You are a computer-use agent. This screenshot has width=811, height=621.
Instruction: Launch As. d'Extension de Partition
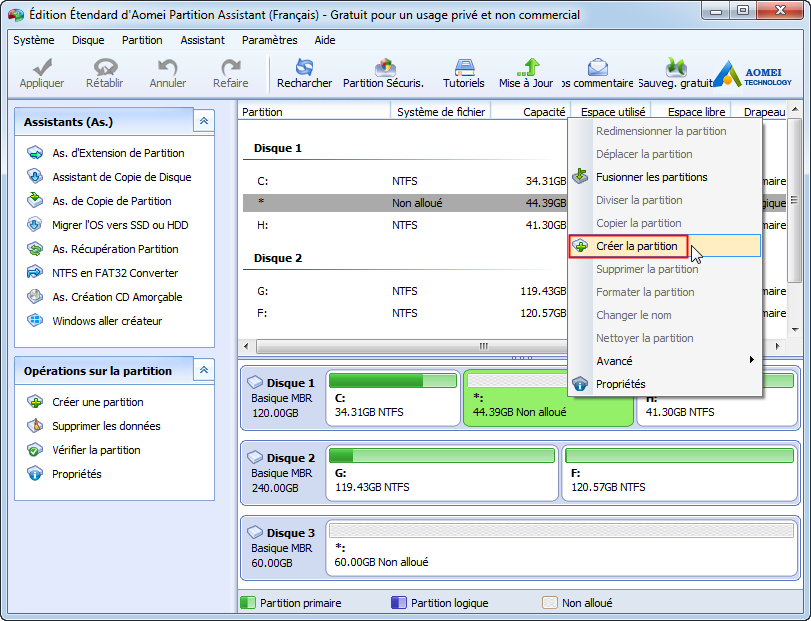coord(118,153)
